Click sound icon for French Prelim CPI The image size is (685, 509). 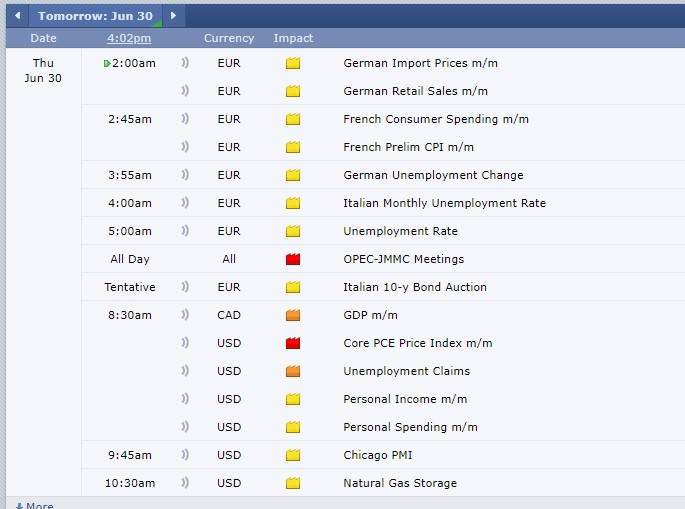(x=185, y=147)
